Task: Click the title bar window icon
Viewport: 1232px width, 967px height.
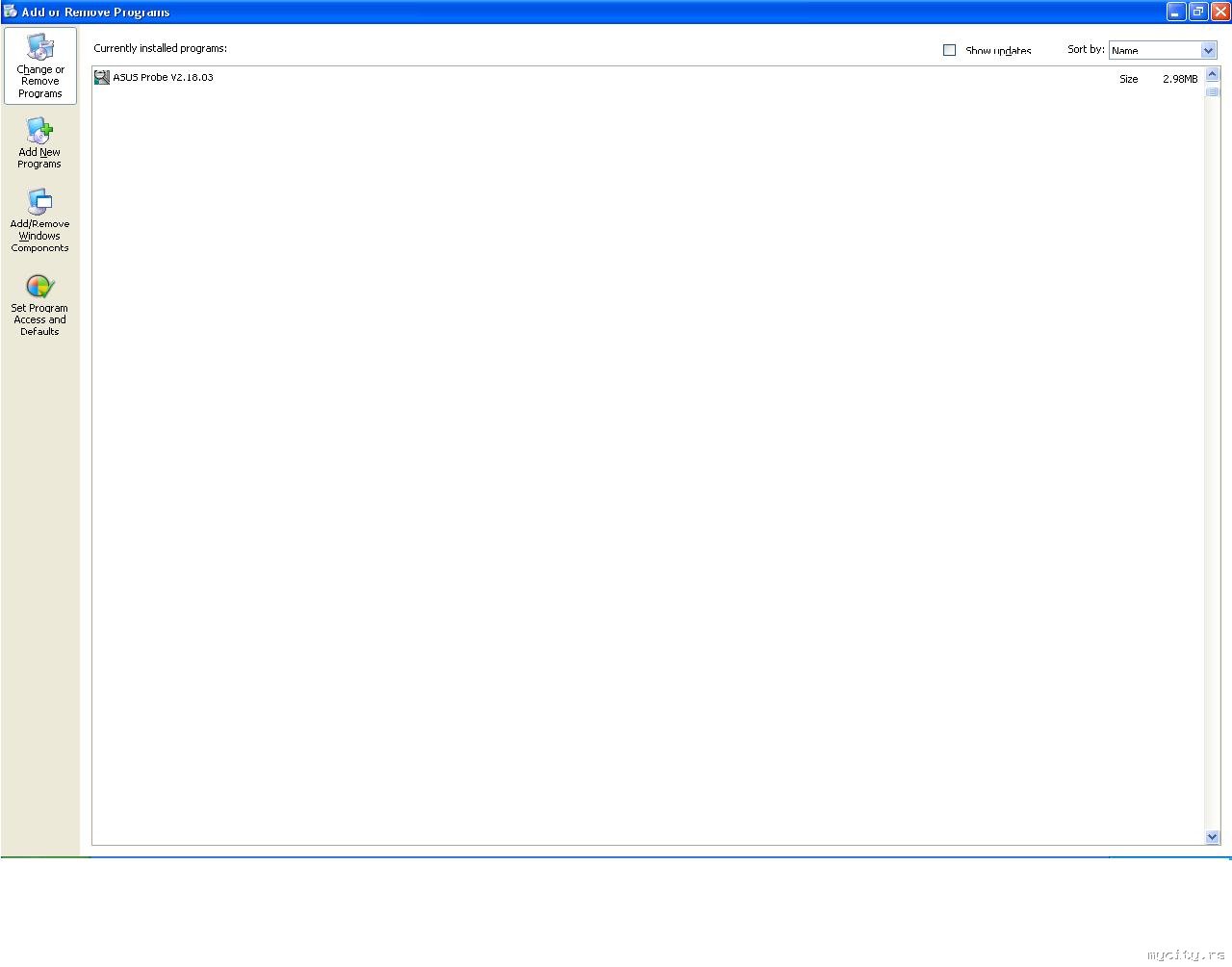Action: point(11,12)
